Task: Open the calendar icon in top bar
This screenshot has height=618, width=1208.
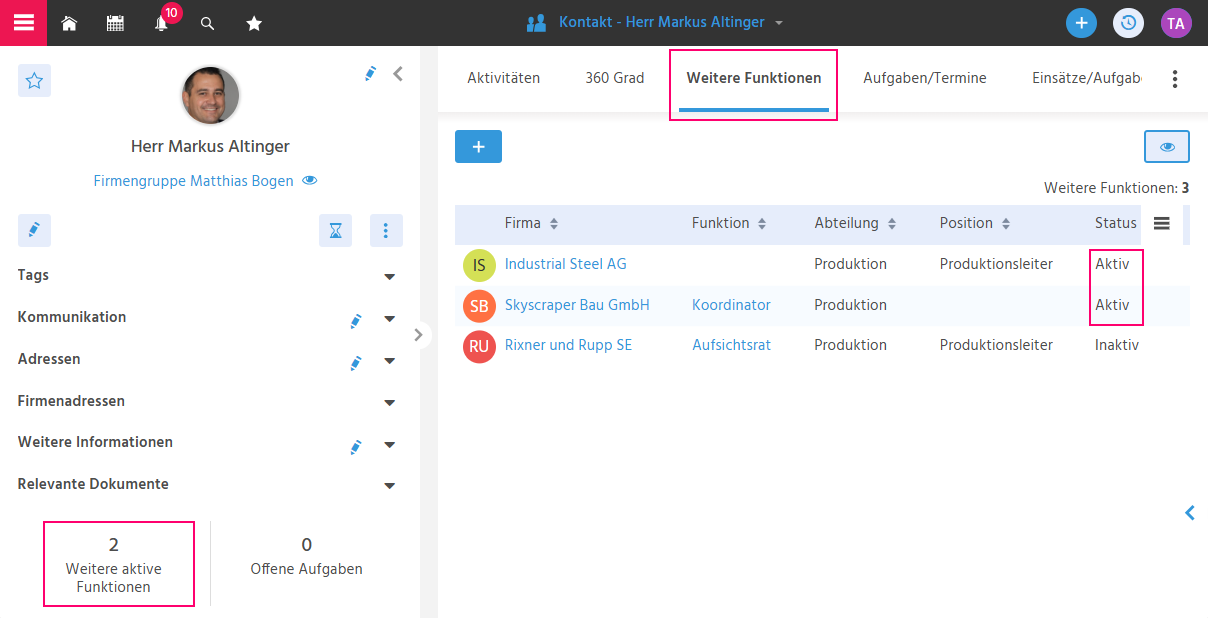Action: click(115, 23)
